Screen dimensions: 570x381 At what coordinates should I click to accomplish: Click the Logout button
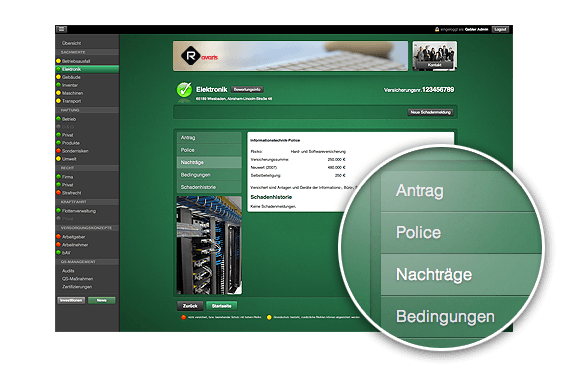(500, 29)
